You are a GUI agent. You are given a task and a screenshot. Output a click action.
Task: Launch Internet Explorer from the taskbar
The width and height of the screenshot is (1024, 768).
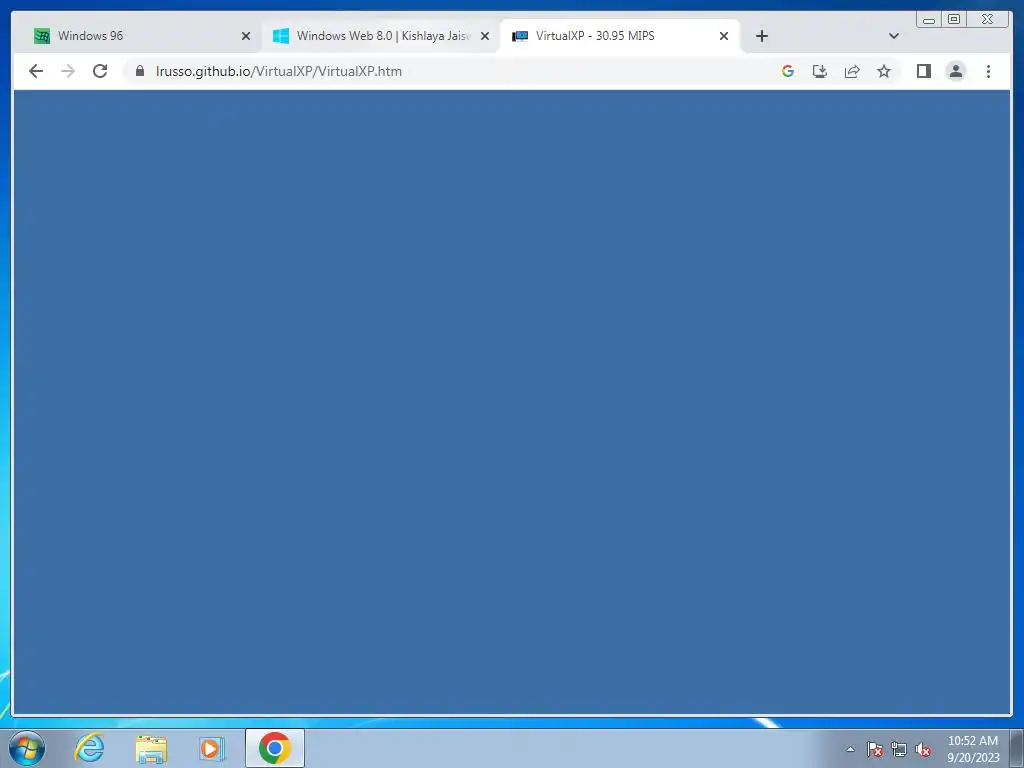click(89, 748)
